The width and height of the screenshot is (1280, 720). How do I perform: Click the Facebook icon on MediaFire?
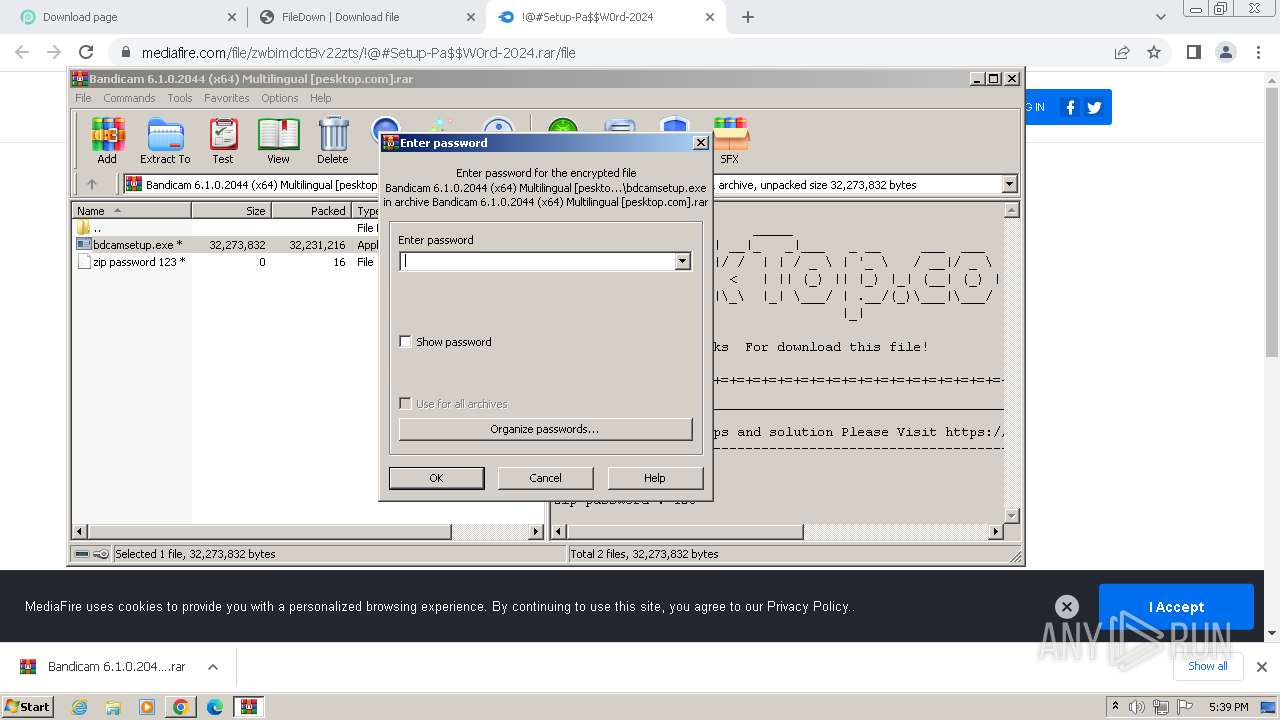click(1070, 108)
